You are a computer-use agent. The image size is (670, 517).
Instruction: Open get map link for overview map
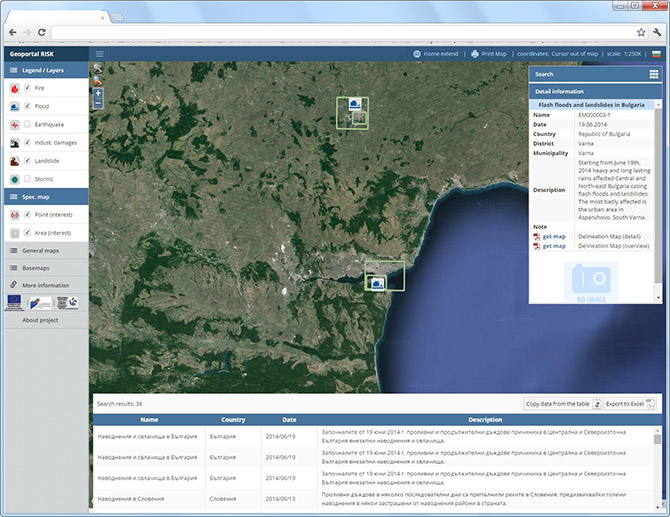pyautogui.click(x=554, y=247)
